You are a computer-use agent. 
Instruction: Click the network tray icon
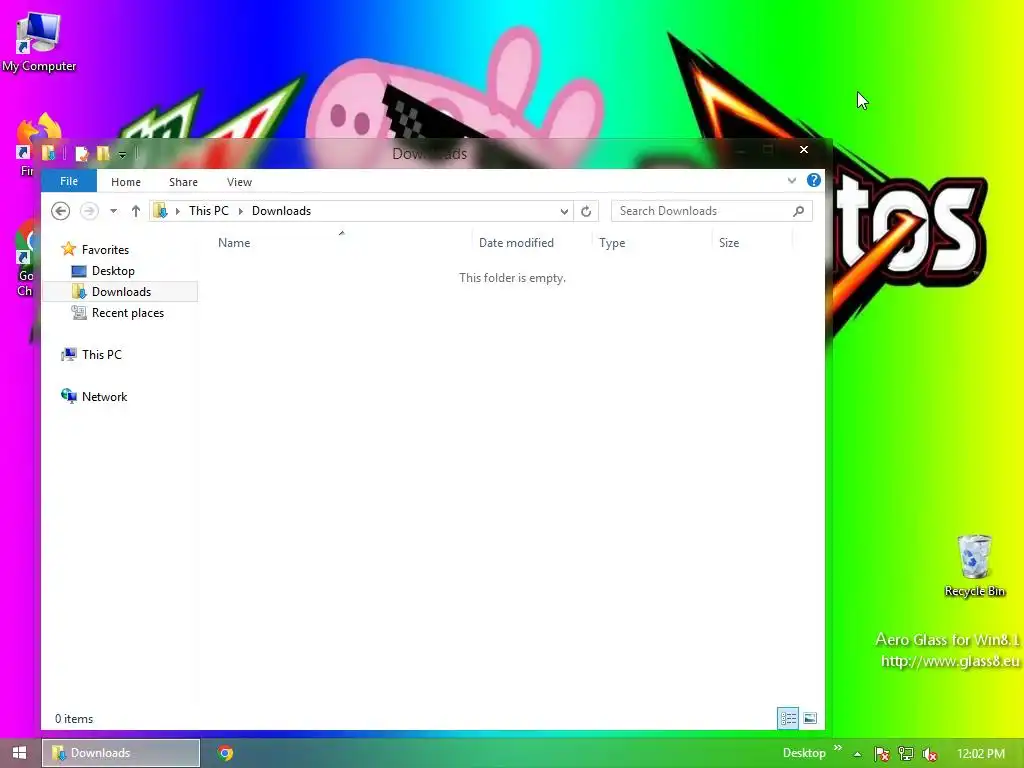(x=905, y=754)
